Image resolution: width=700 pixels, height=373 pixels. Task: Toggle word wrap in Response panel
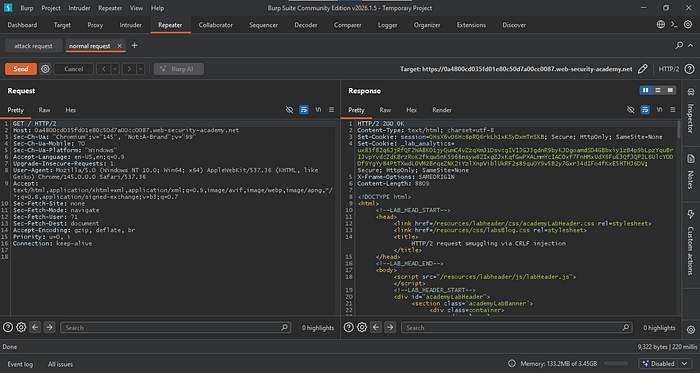click(x=645, y=110)
